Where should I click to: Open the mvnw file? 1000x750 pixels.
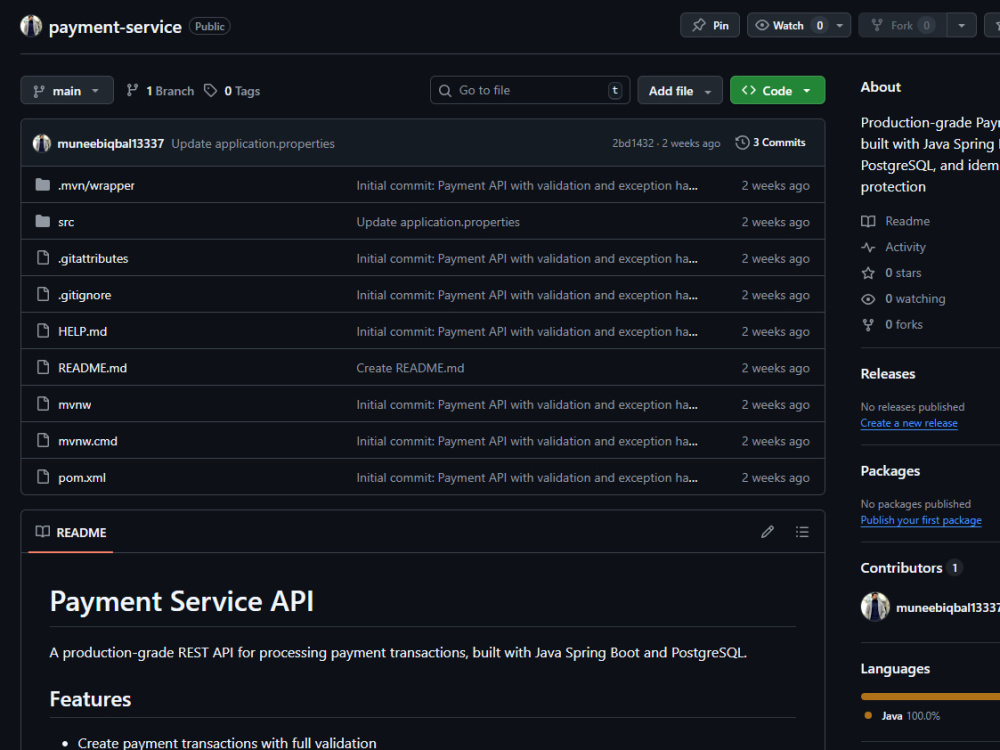point(75,404)
